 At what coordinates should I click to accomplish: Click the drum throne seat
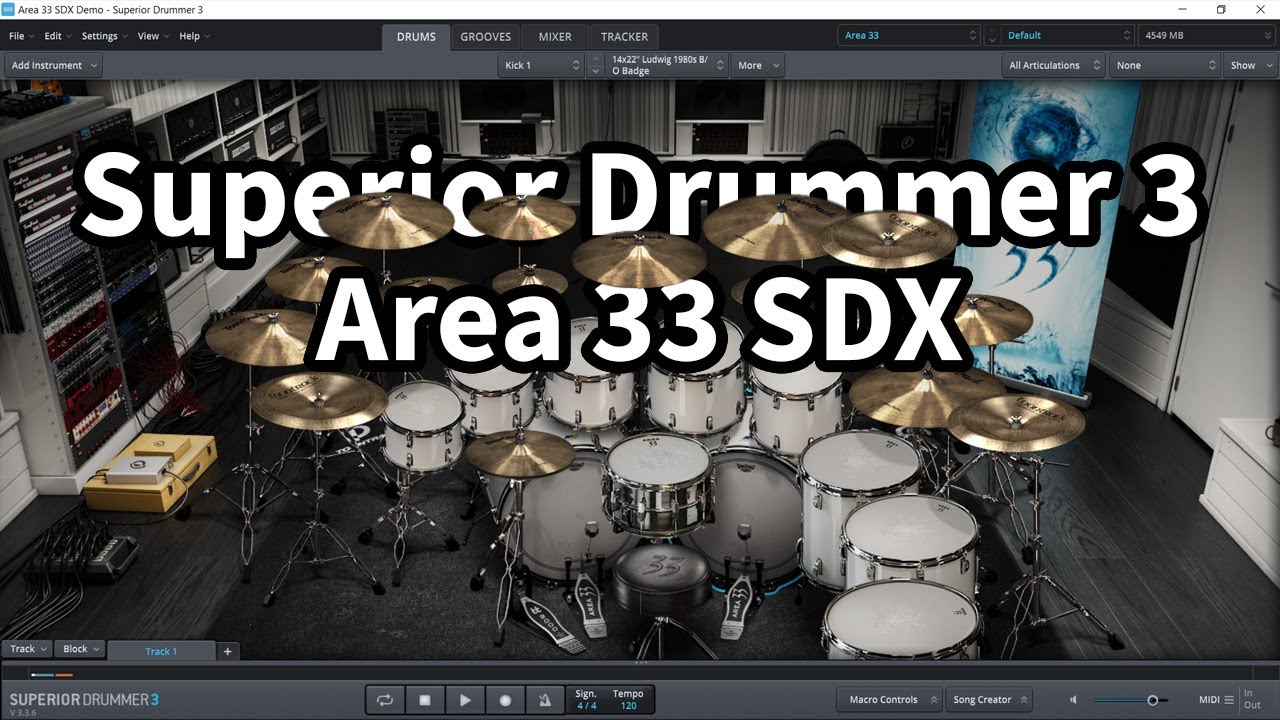(662, 578)
